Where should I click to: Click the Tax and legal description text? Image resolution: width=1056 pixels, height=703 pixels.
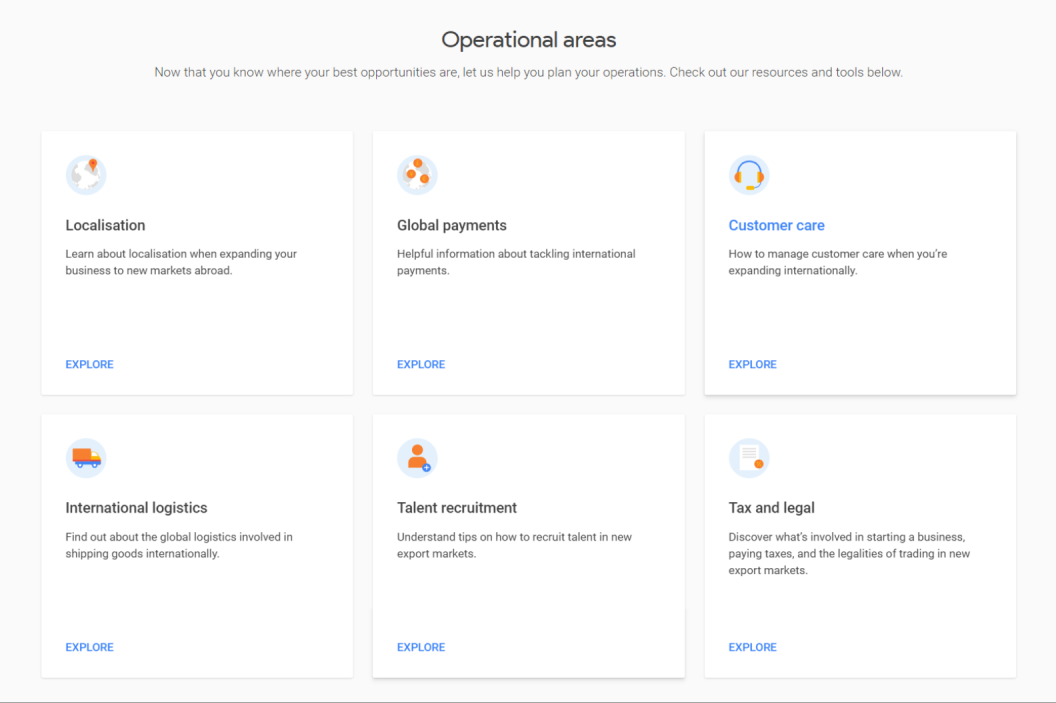849,553
